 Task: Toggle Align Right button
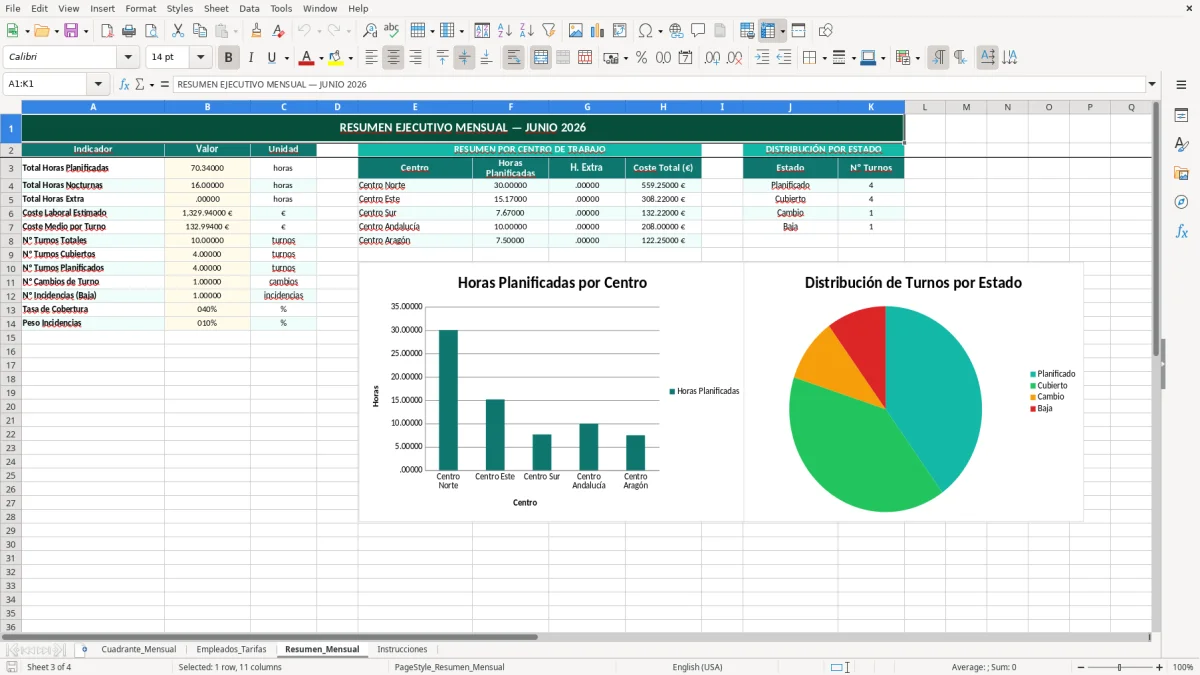(415, 58)
